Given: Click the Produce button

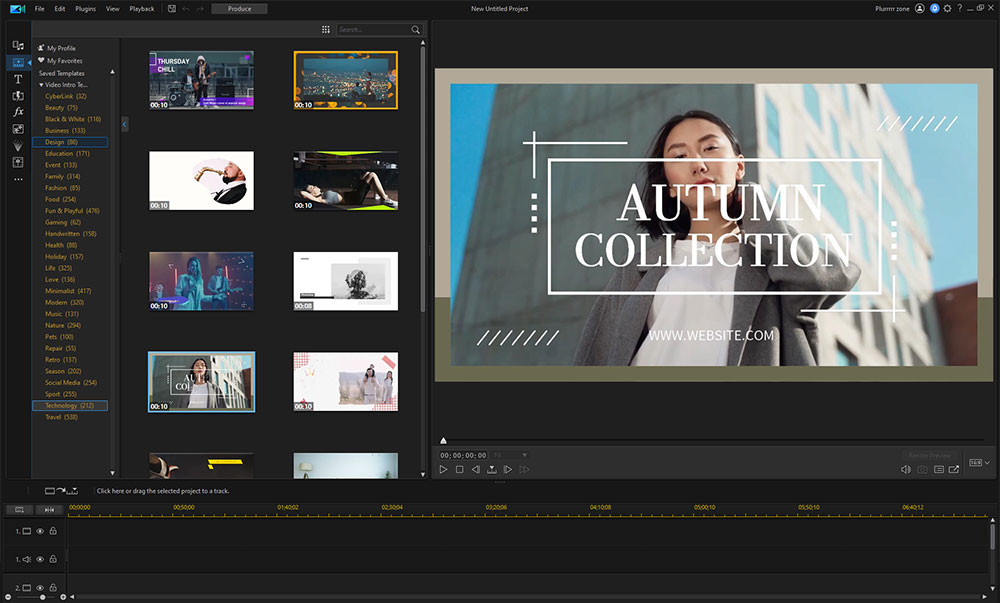Looking at the screenshot, I should coord(239,8).
